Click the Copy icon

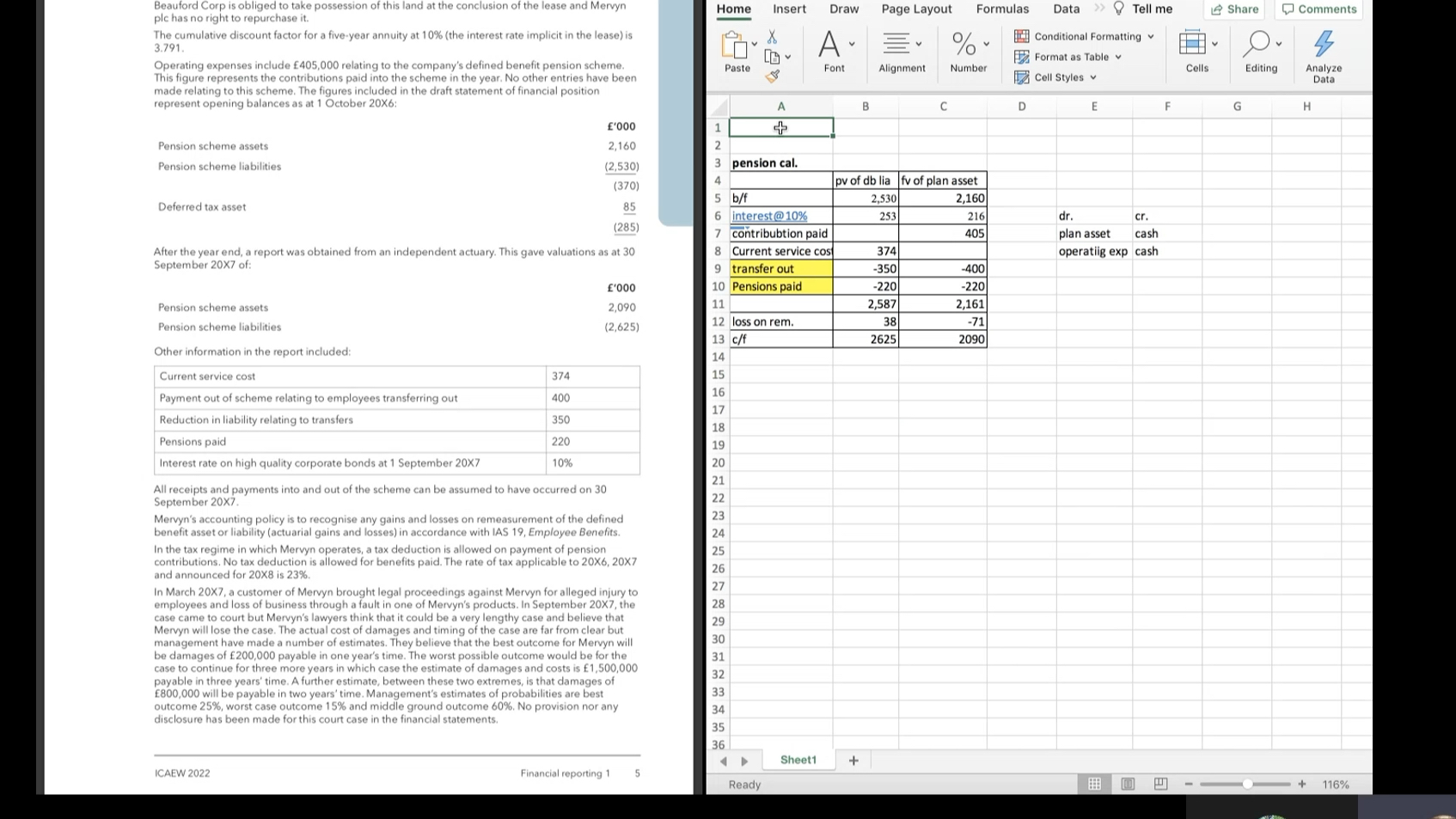pyautogui.click(x=772, y=57)
